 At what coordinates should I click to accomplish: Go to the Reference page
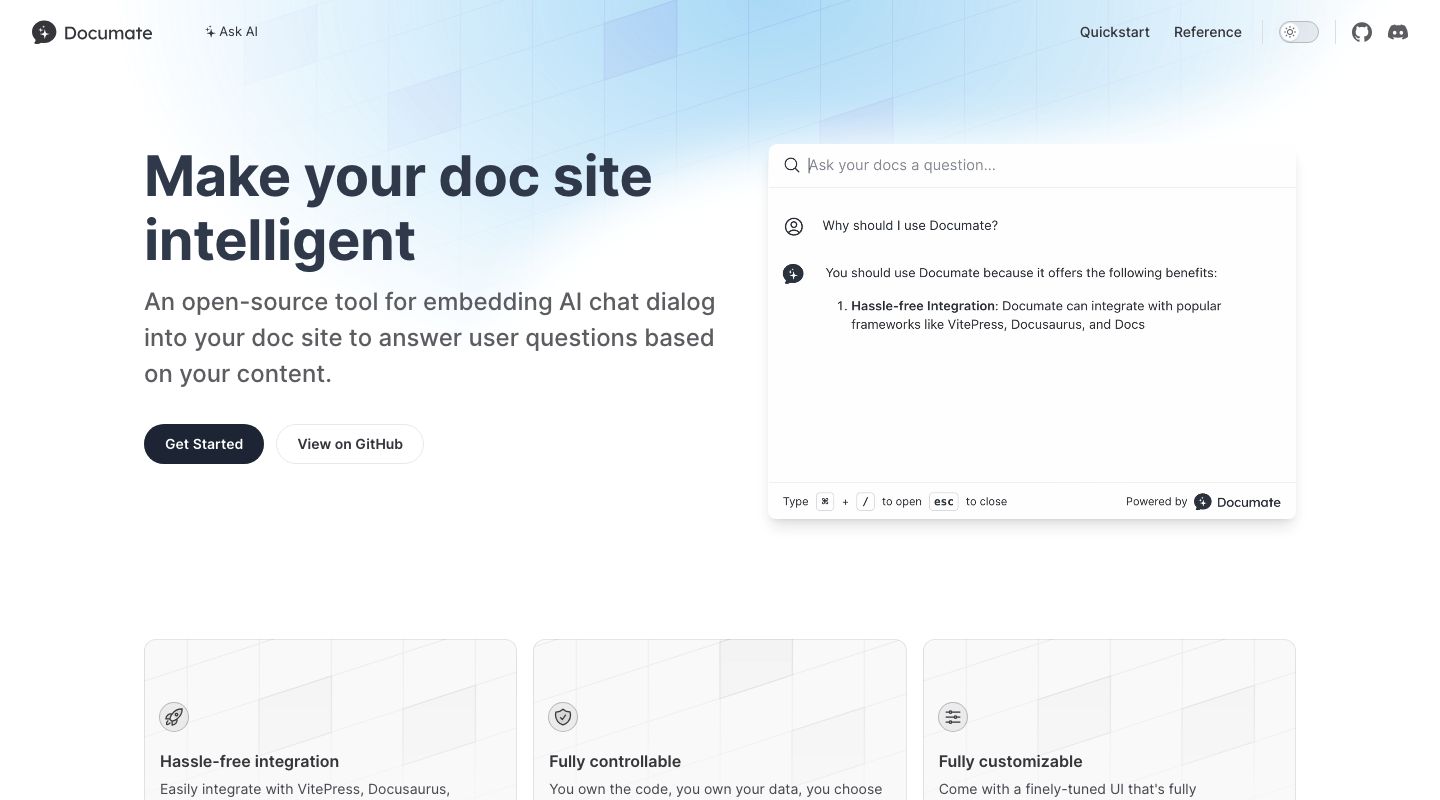[1207, 32]
